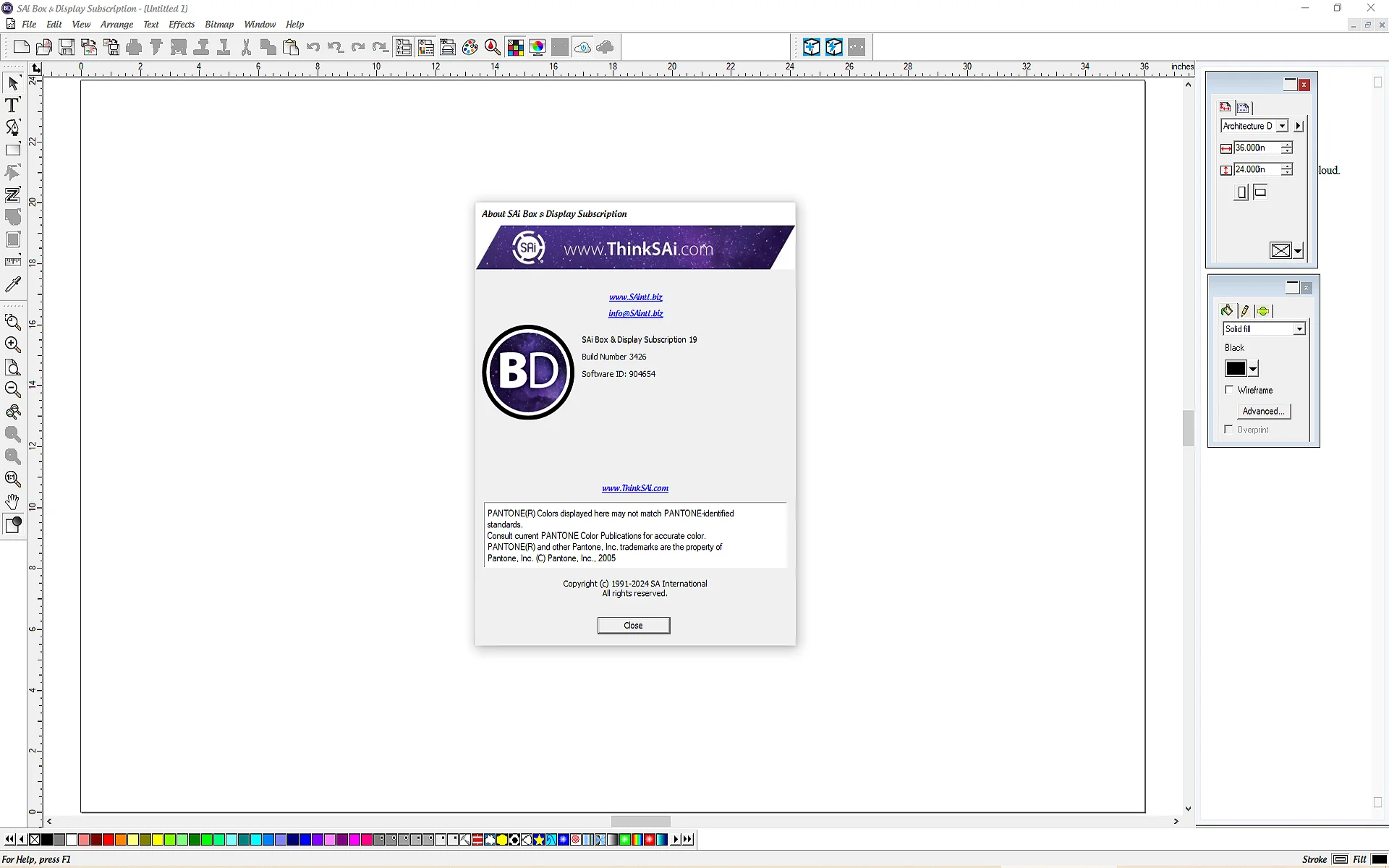Open the Bitmap menu
The image size is (1389, 868).
(219, 25)
